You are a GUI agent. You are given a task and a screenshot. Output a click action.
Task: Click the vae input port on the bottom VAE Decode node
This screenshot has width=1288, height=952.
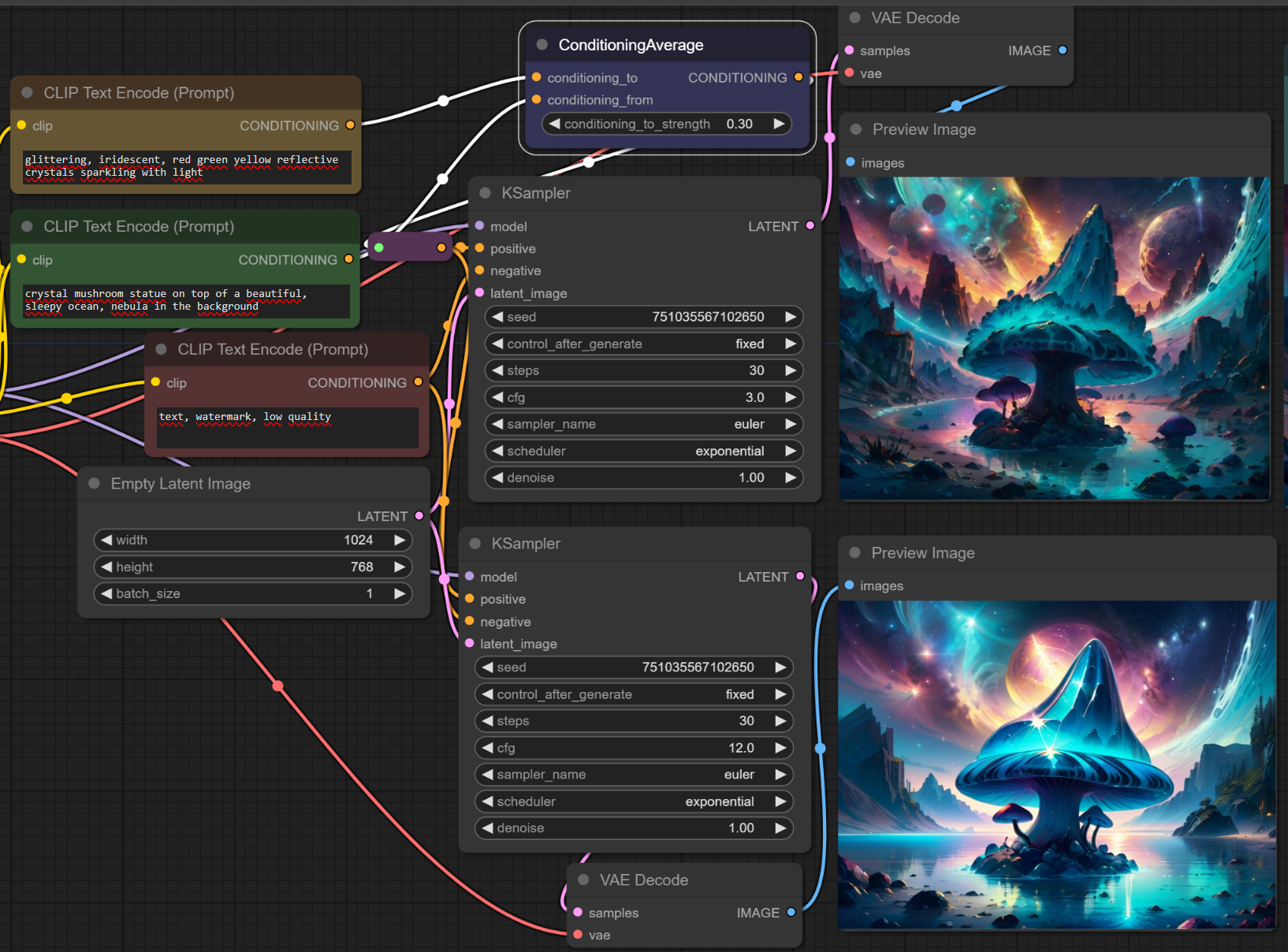click(x=578, y=935)
